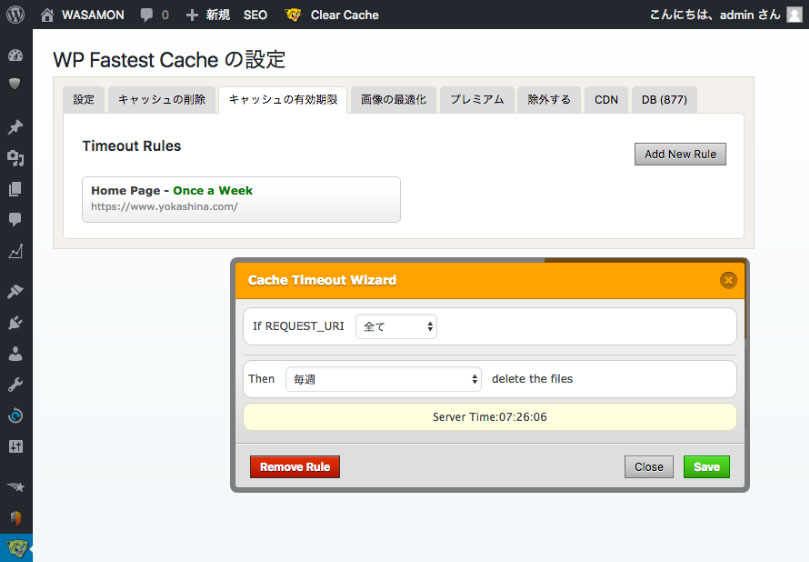The width and height of the screenshot is (809, 562).
Task: Open the Home Page Once a Week rule
Action: click(241, 200)
